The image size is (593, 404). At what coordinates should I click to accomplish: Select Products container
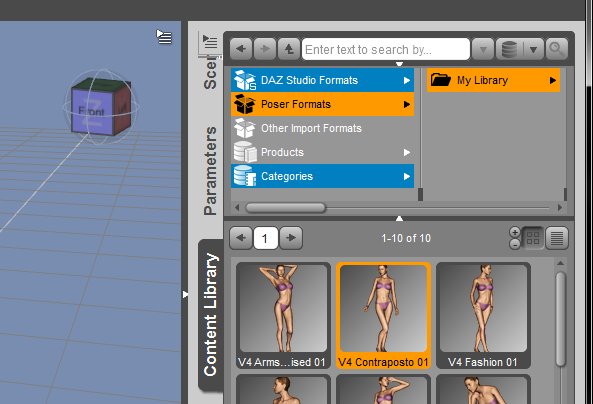tap(322, 152)
